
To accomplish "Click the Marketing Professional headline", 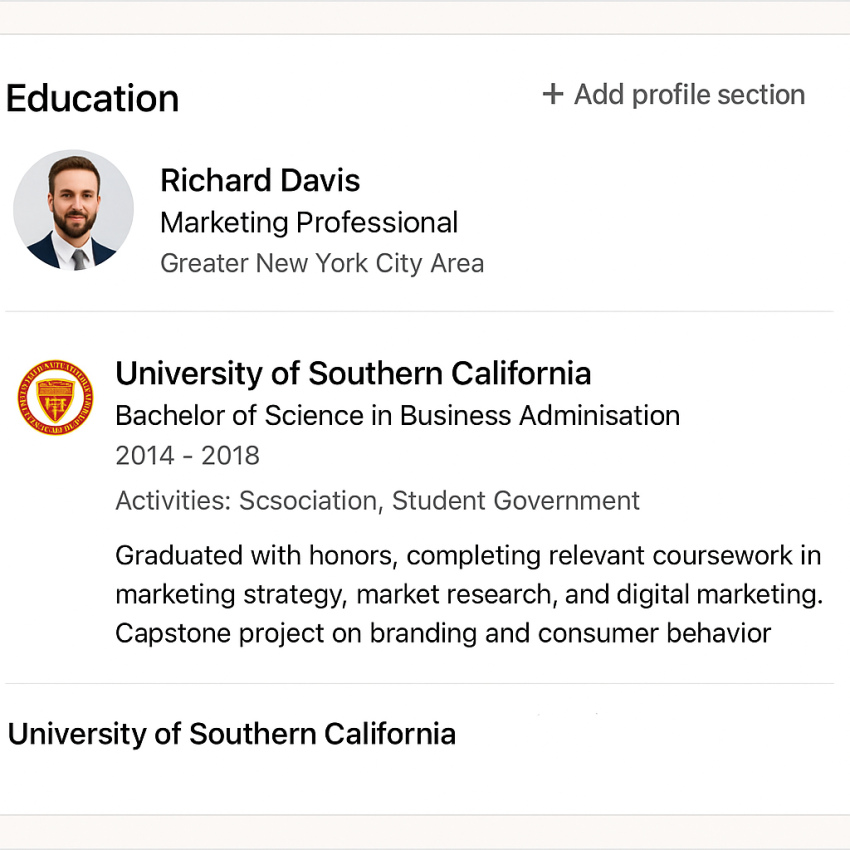I will (x=309, y=222).
